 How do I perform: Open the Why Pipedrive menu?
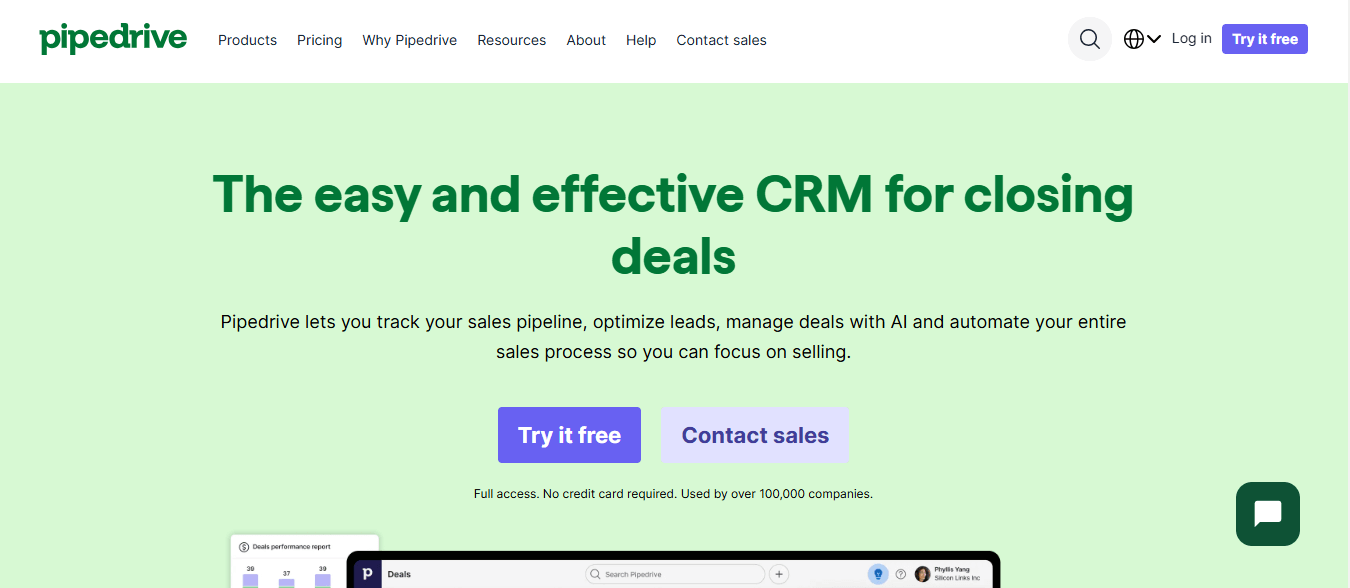pyautogui.click(x=410, y=40)
